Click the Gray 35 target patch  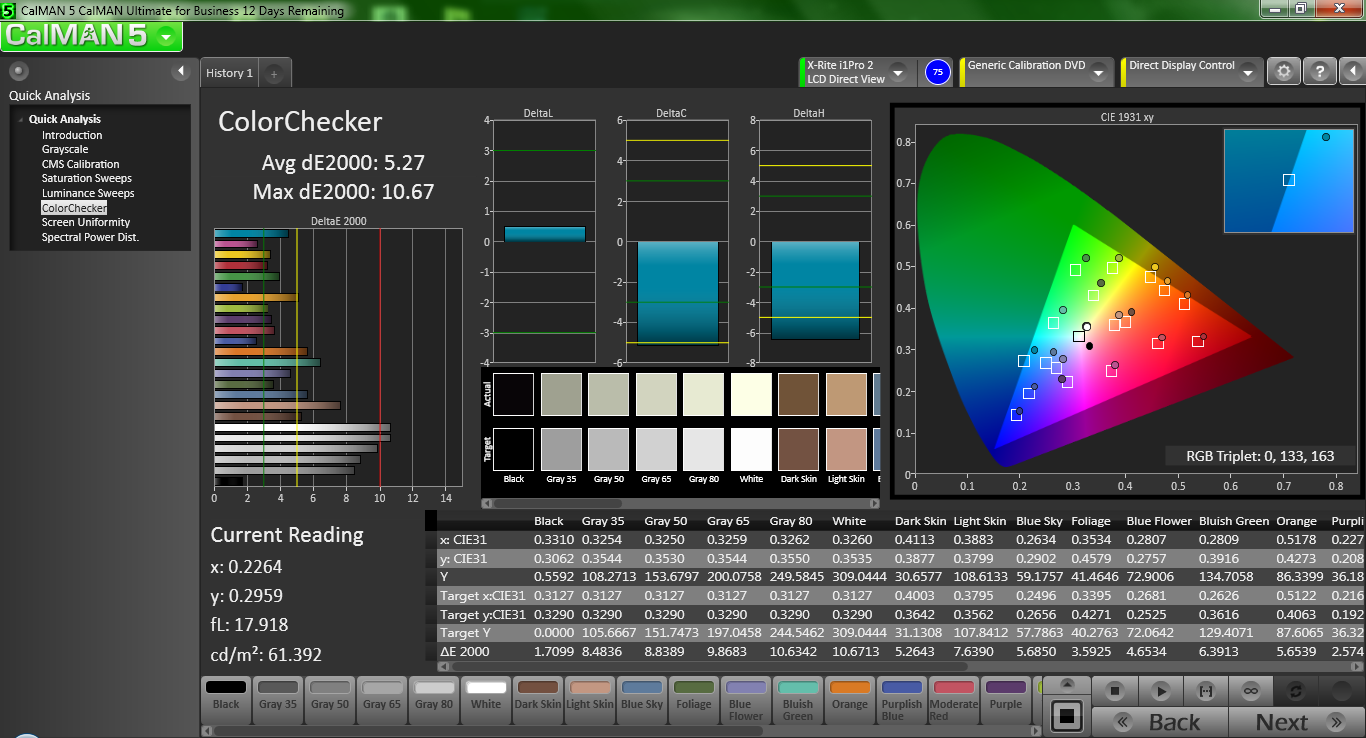[562, 449]
